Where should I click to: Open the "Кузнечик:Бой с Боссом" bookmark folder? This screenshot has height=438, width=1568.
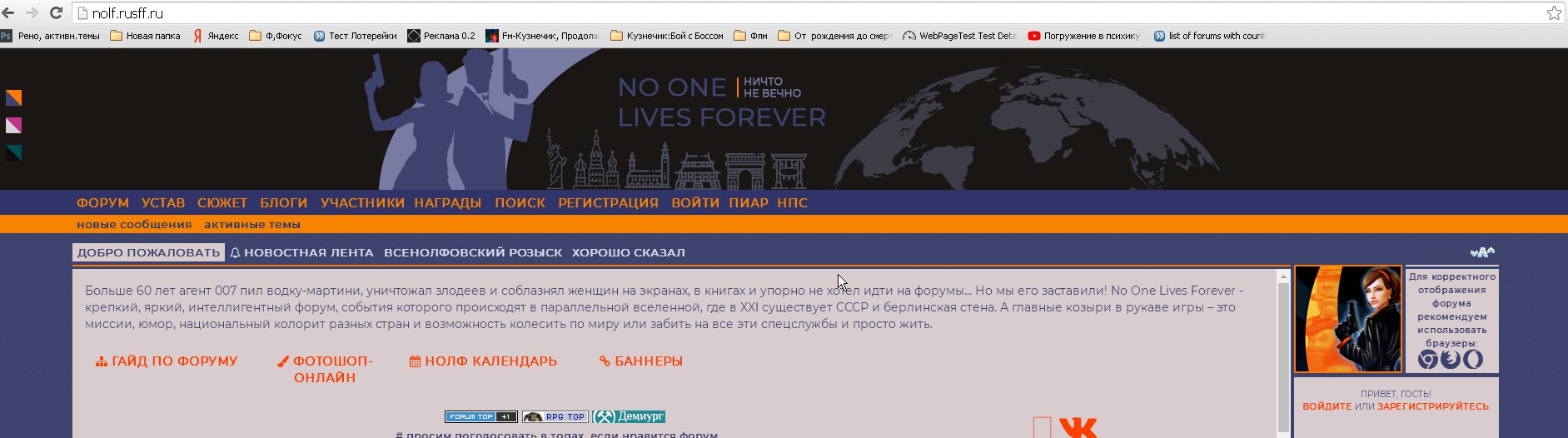667,36
